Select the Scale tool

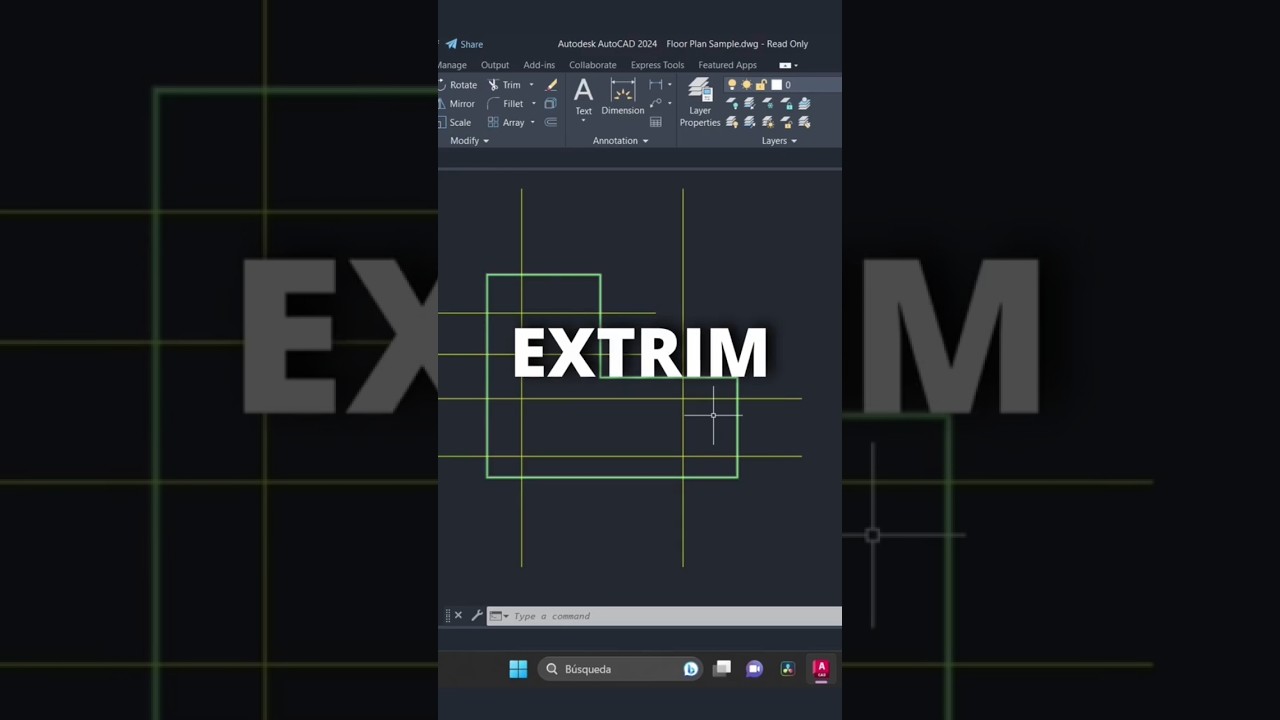click(455, 122)
